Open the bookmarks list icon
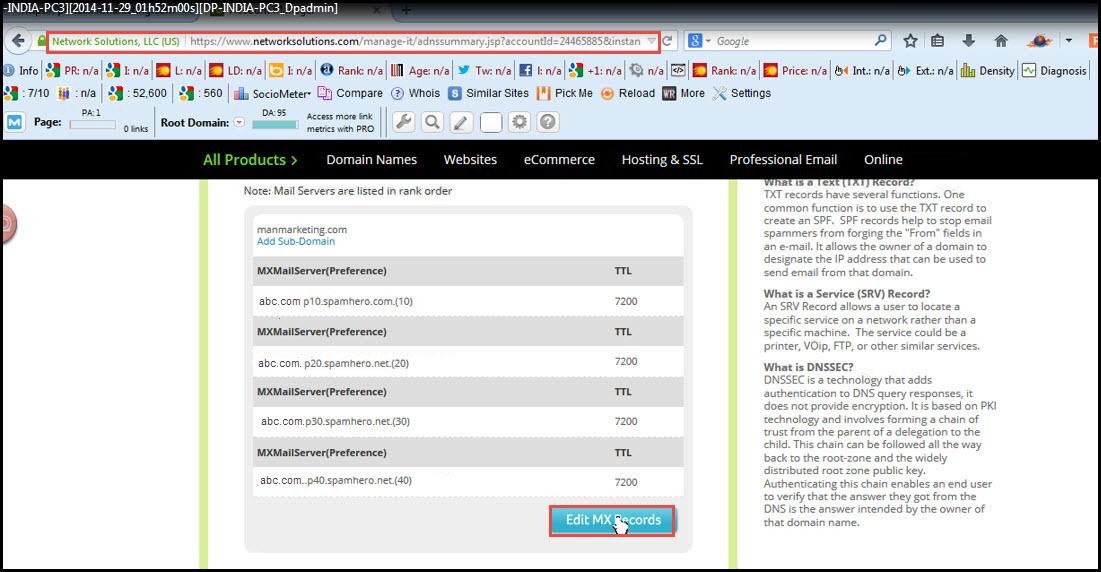Image resolution: width=1101 pixels, height=572 pixels. [937, 41]
